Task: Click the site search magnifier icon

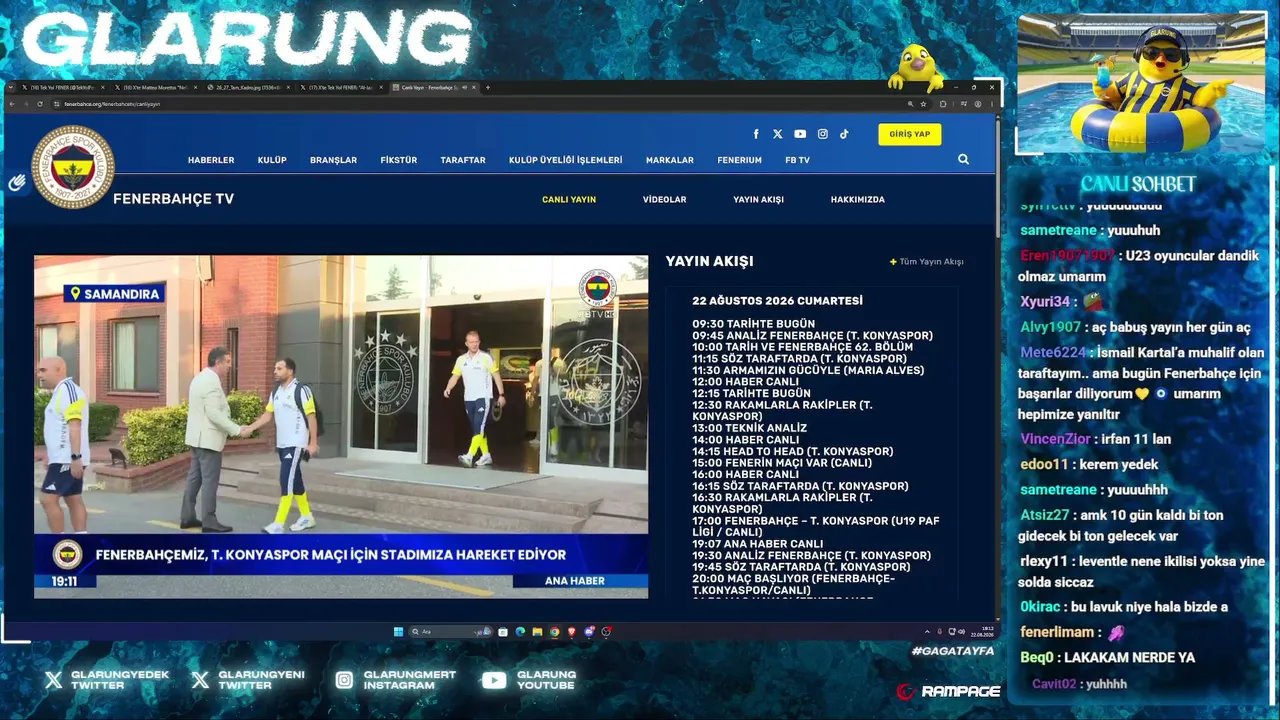Action: (x=963, y=159)
